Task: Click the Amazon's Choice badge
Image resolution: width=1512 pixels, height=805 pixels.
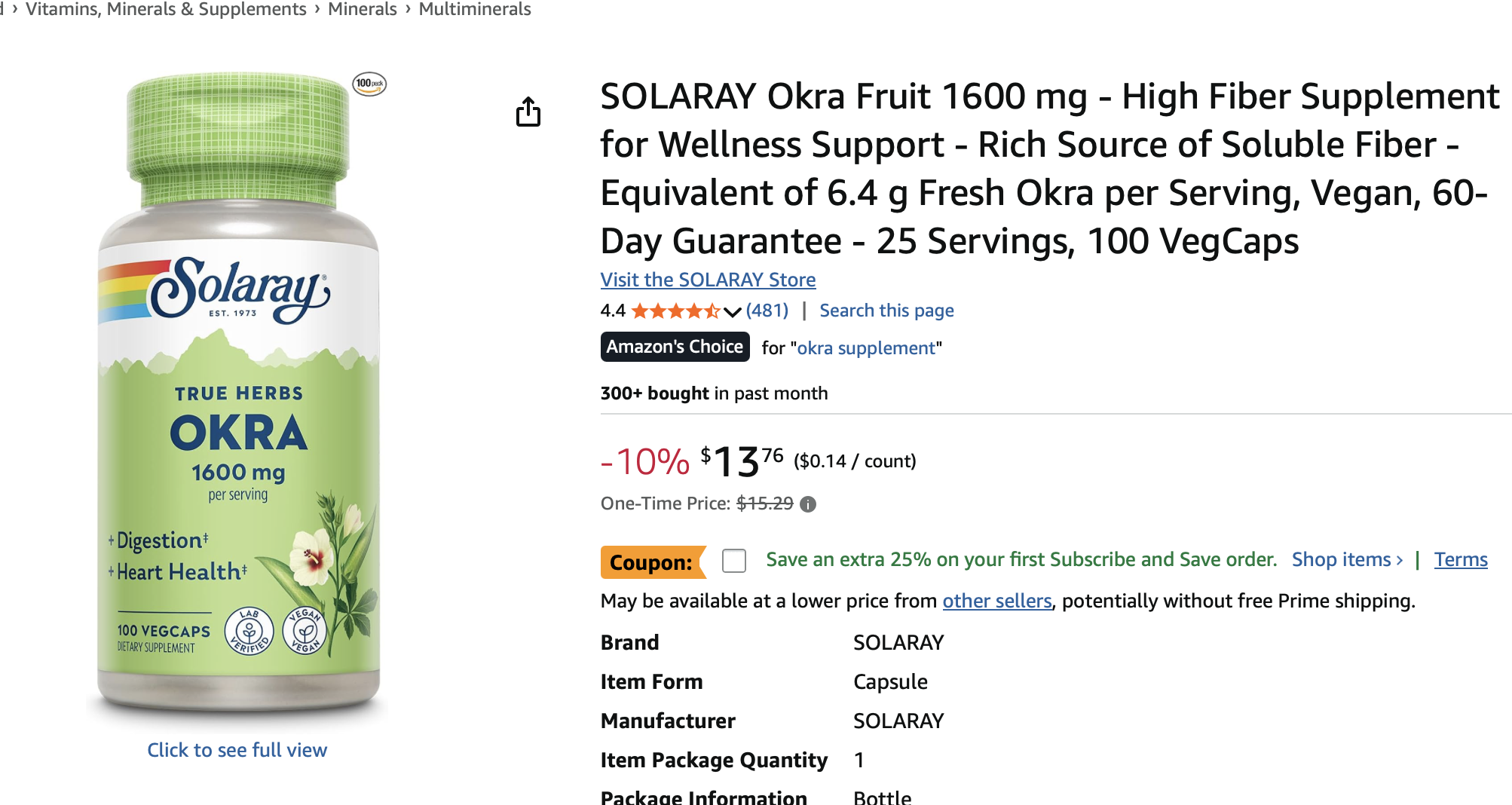Action: point(674,347)
